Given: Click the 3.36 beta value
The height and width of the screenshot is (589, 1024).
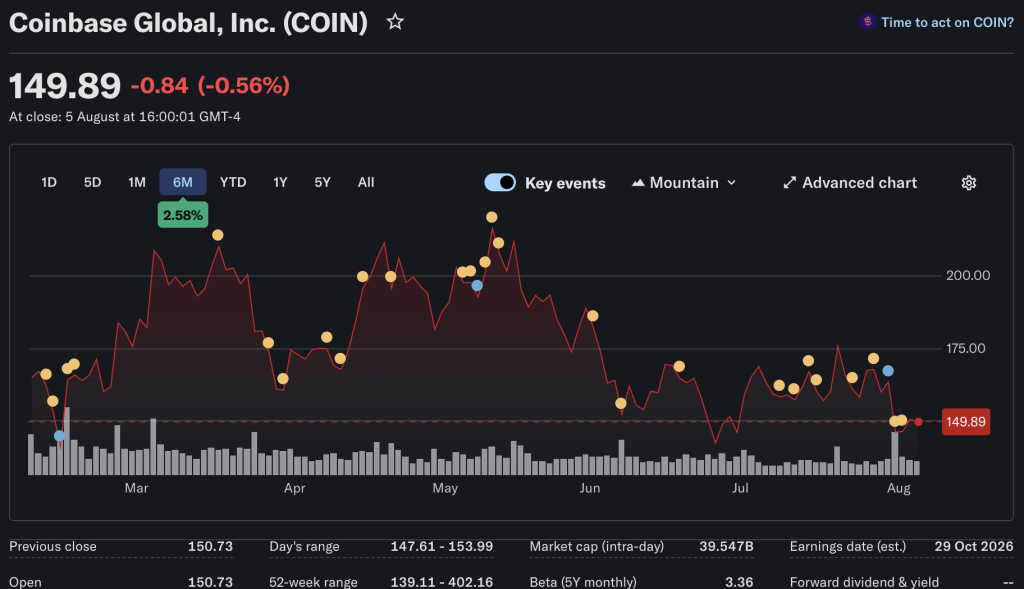Looking at the screenshot, I should click(739, 582).
